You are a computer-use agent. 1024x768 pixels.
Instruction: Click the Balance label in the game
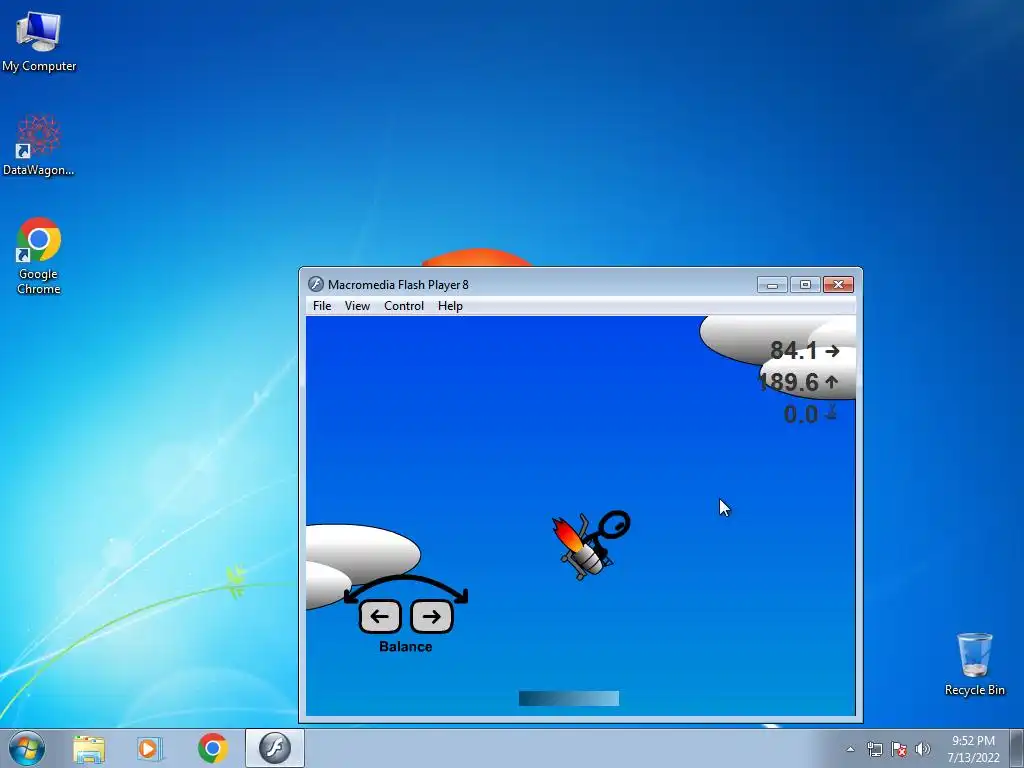406,647
